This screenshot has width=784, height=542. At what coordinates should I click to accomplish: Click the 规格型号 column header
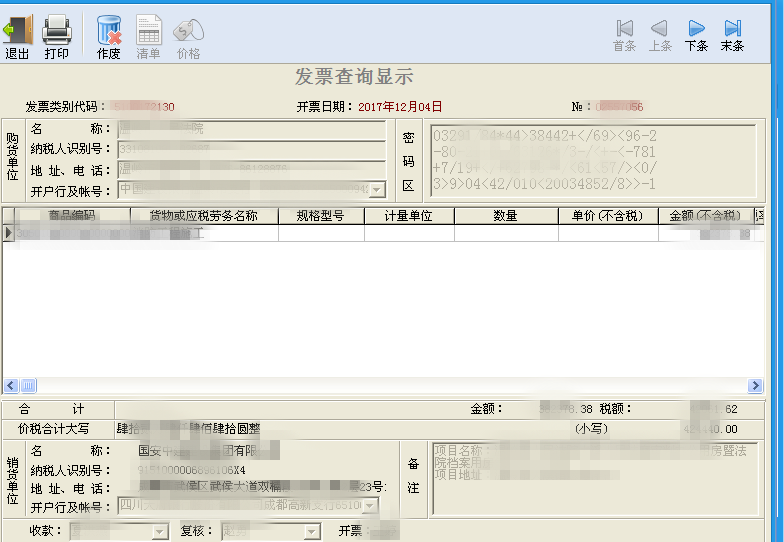pos(321,216)
